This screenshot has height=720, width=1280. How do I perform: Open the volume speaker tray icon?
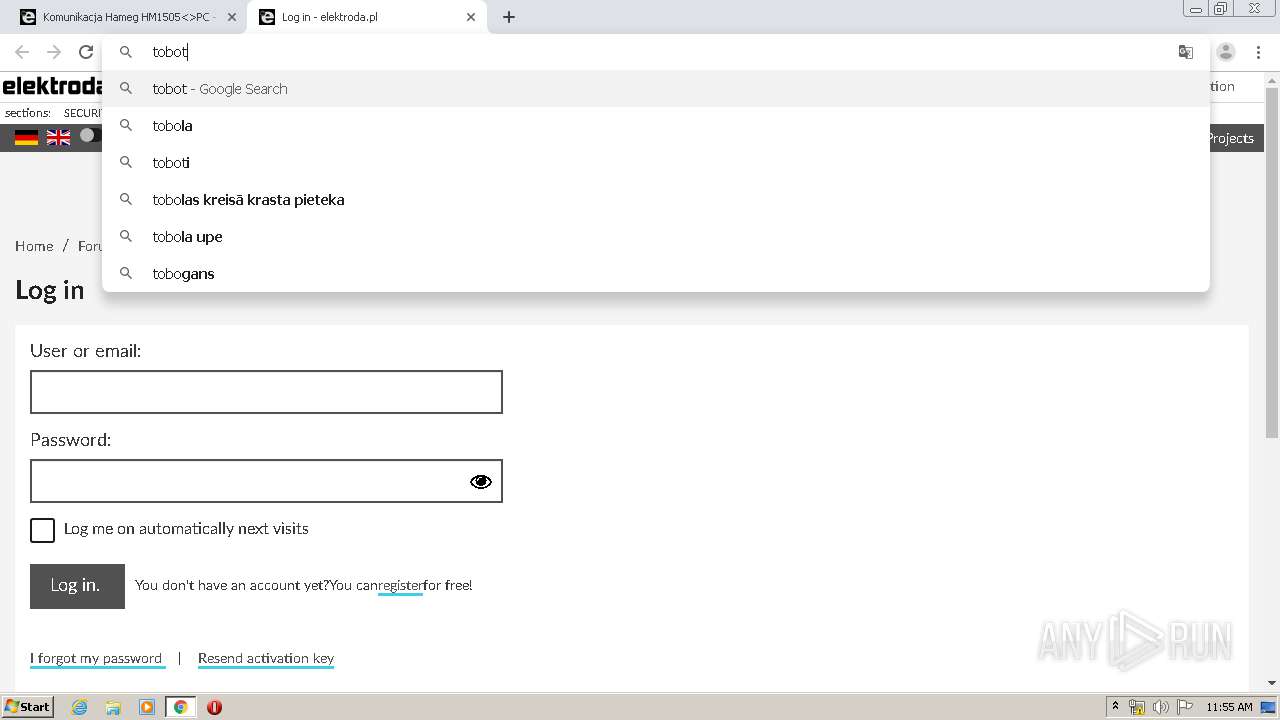1161,707
